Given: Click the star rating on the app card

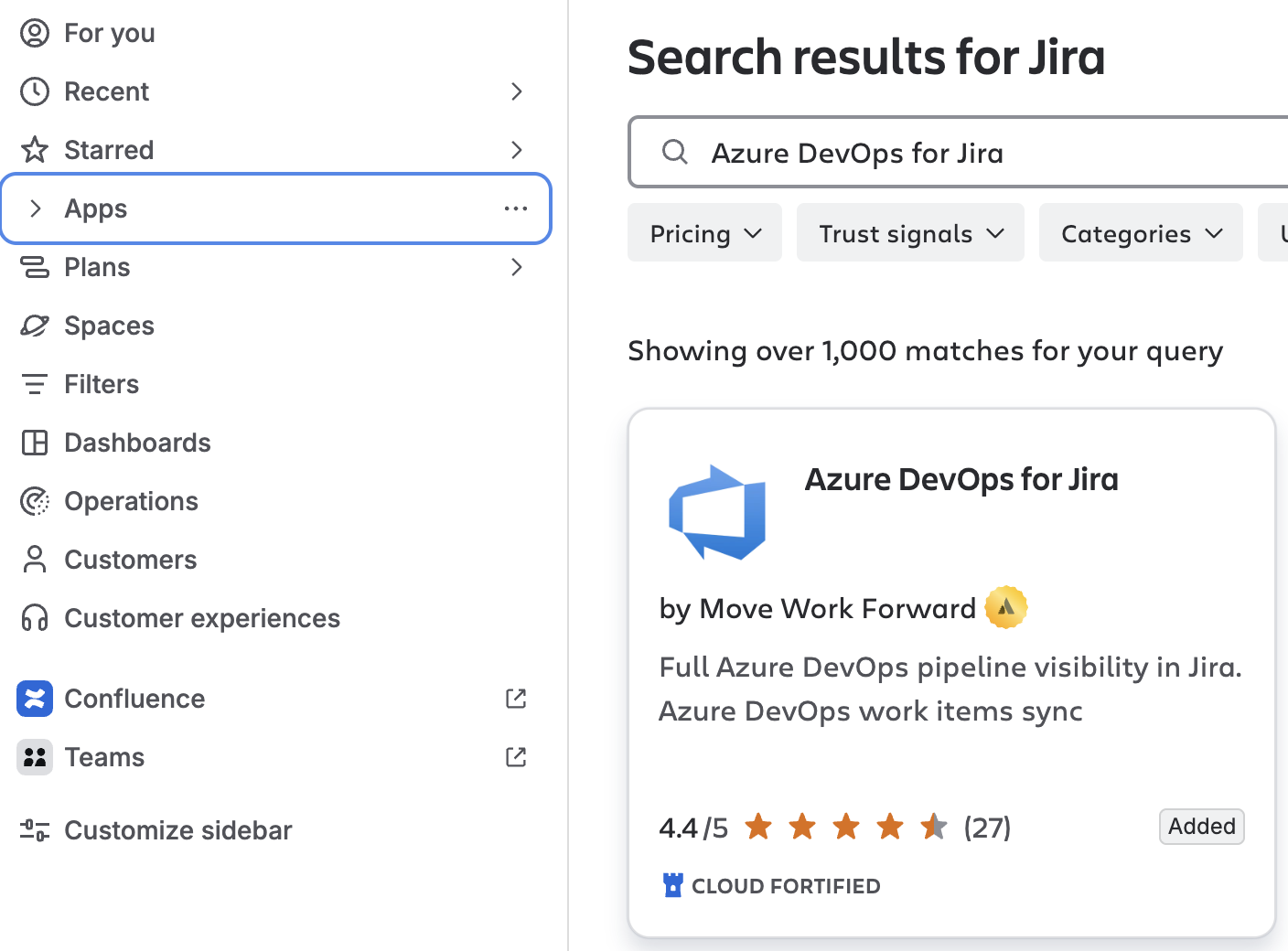Looking at the screenshot, I should coord(846,827).
